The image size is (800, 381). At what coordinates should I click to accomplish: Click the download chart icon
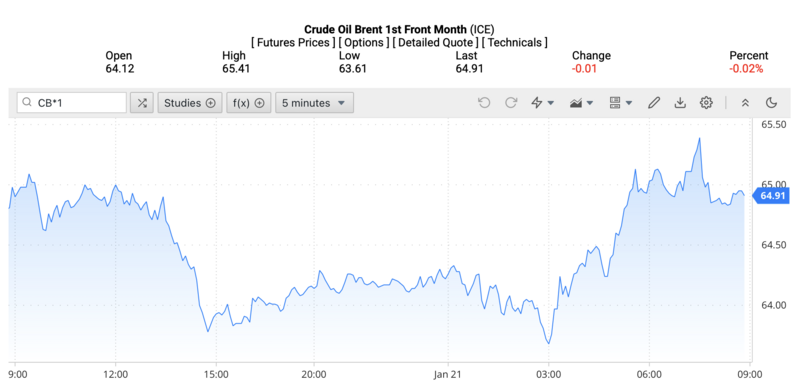click(680, 103)
